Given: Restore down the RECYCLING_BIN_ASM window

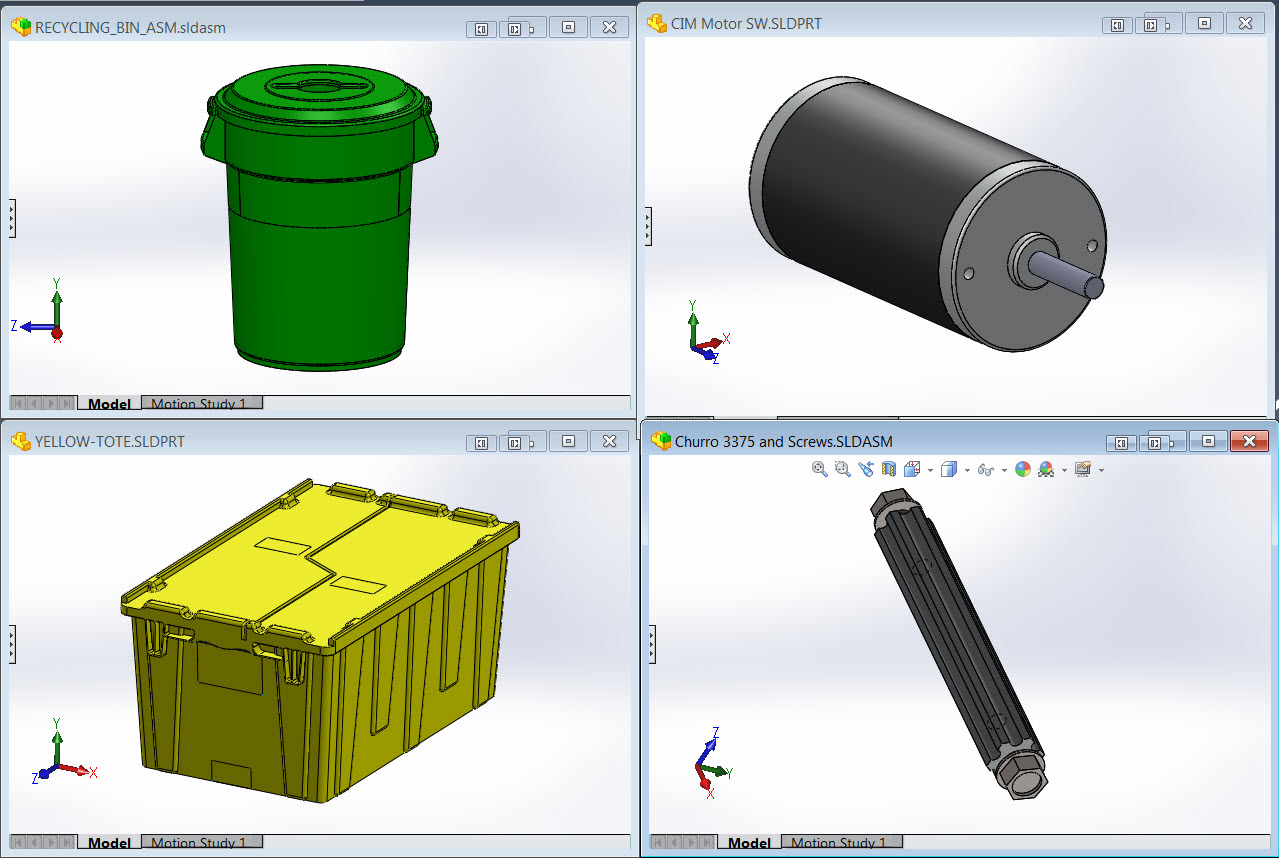Looking at the screenshot, I should (x=567, y=27).
